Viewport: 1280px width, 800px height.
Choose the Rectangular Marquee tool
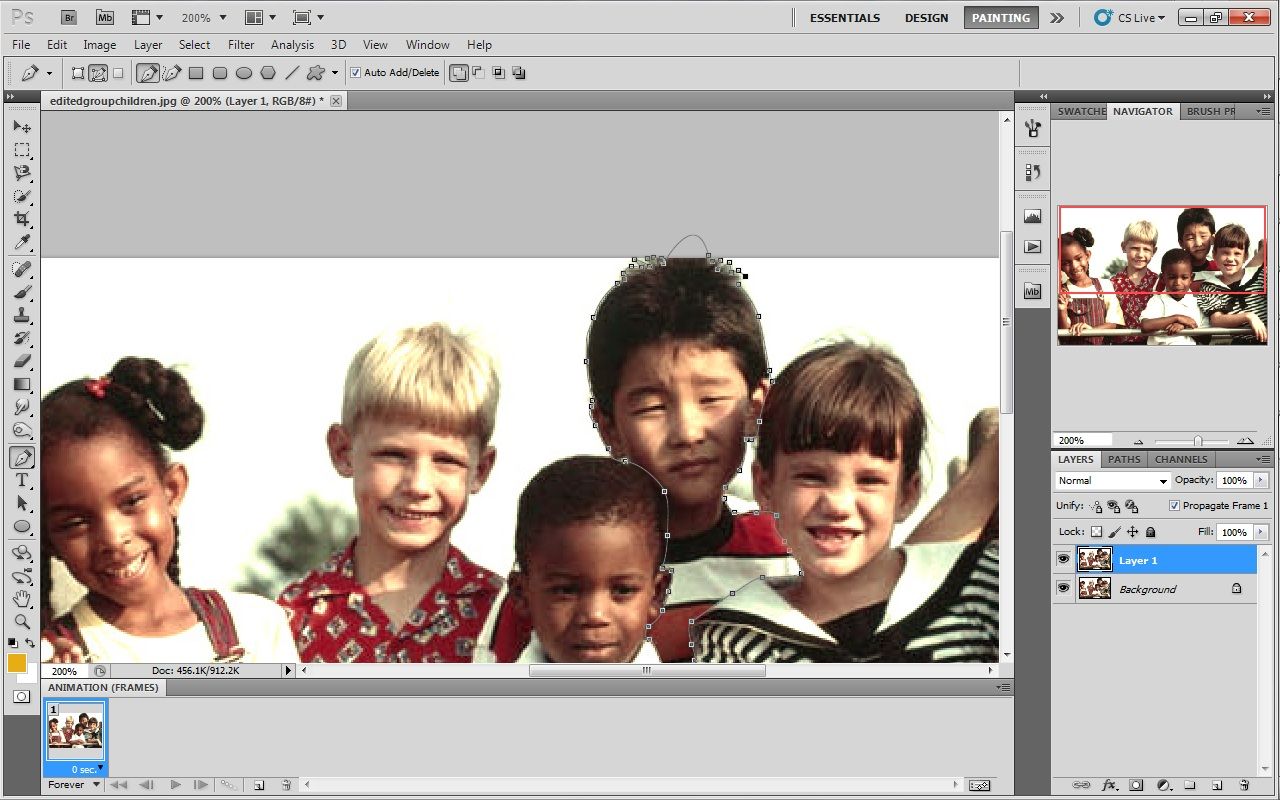click(22, 150)
